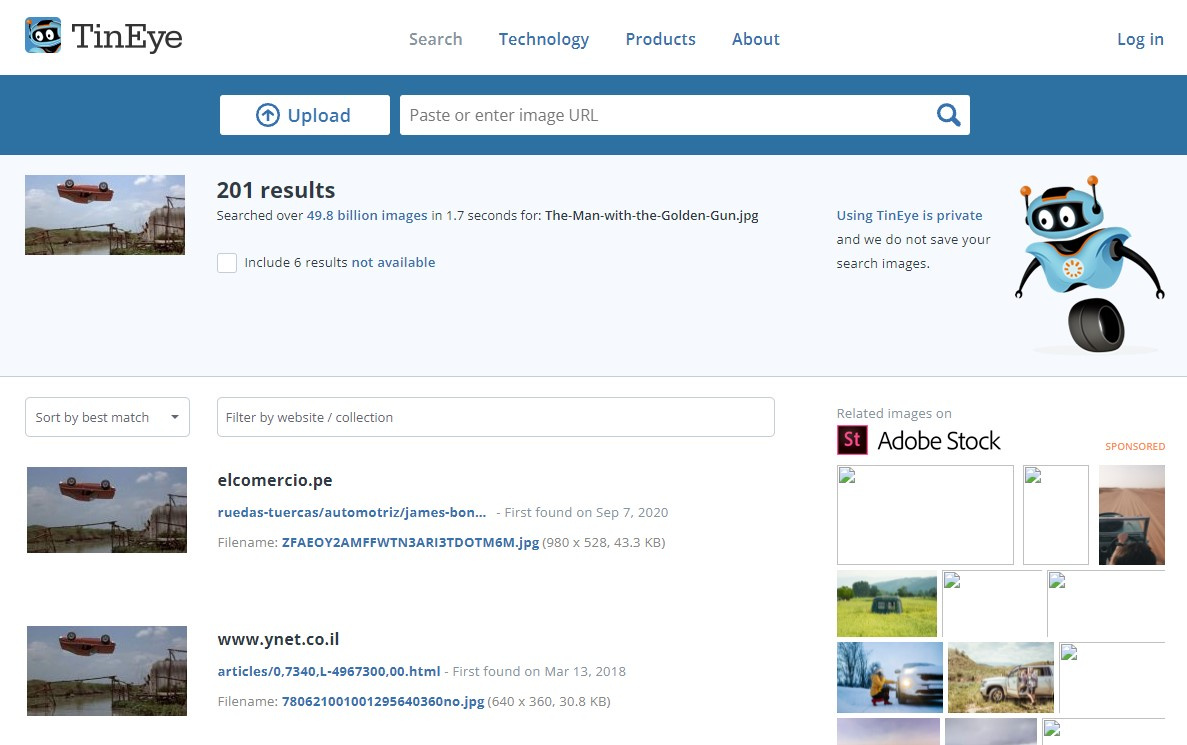Click the Log in link
This screenshot has height=745, width=1187.
[1140, 39]
